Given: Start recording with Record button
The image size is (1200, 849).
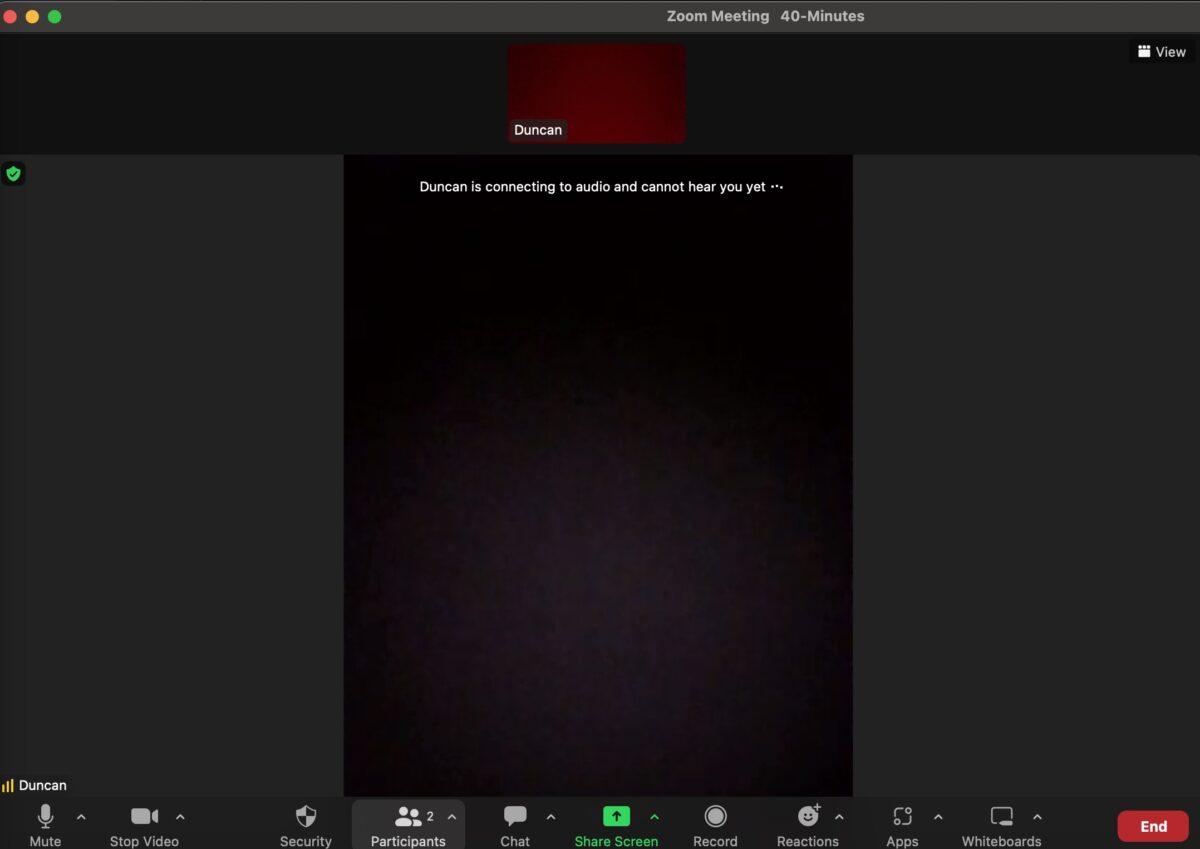Looking at the screenshot, I should coord(715,824).
